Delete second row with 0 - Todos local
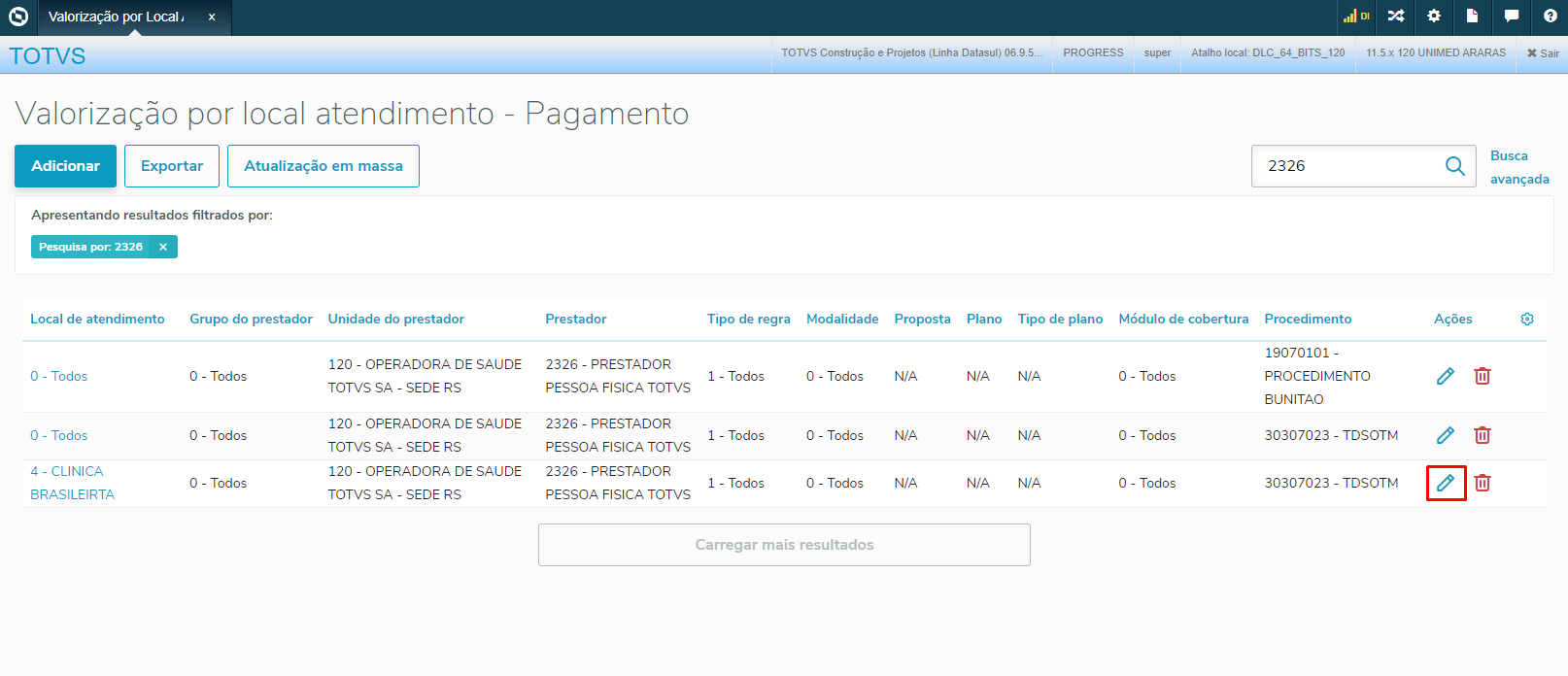The image size is (1568, 676). click(1483, 435)
